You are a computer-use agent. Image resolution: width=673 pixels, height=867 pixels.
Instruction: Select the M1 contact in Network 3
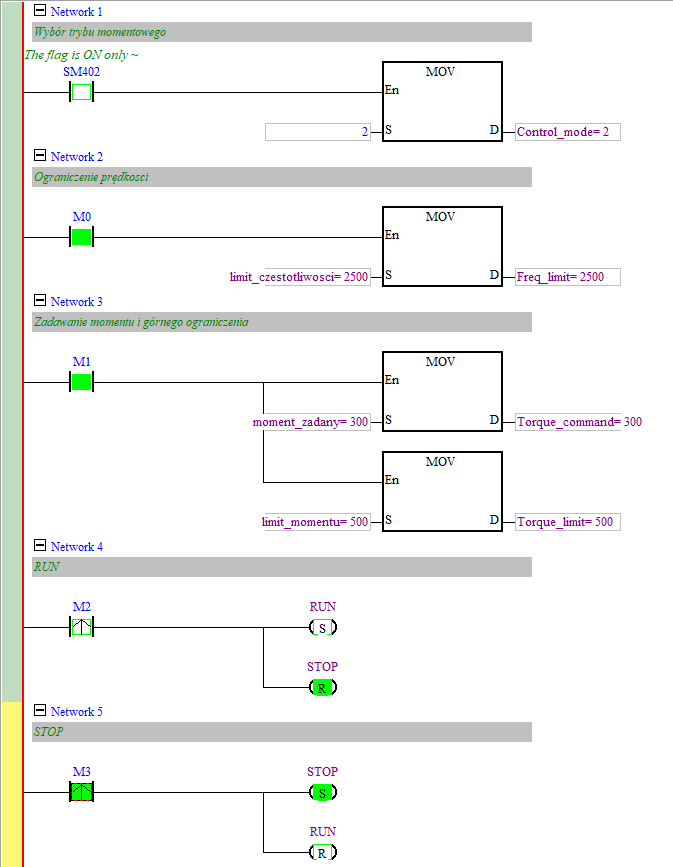coord(81,382)
